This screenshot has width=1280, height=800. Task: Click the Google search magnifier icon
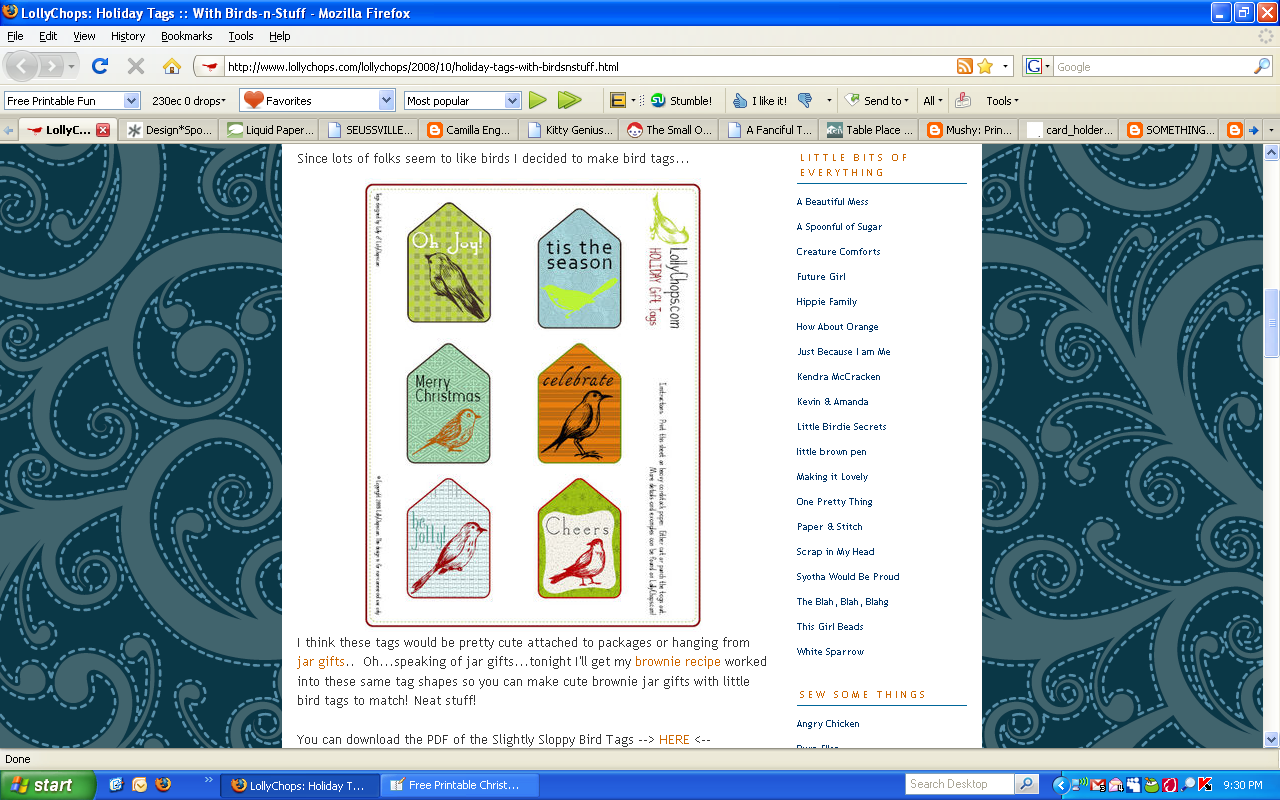pyautogui.click(x=1262, y=66)
